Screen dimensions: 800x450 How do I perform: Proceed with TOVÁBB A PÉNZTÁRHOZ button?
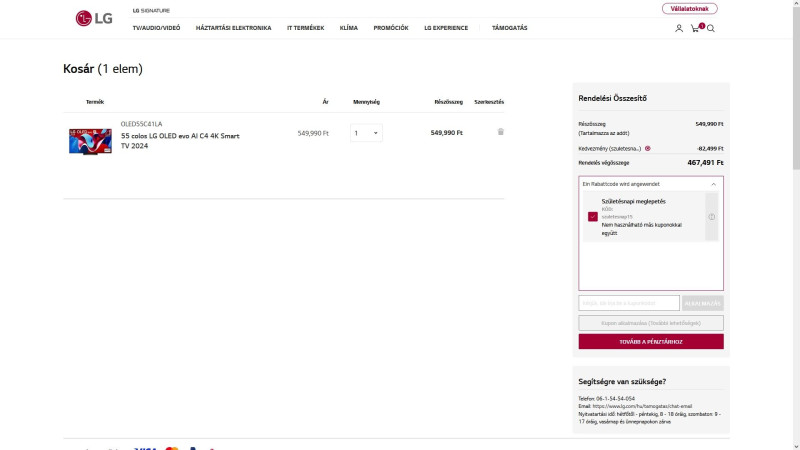tap(651, 342)
